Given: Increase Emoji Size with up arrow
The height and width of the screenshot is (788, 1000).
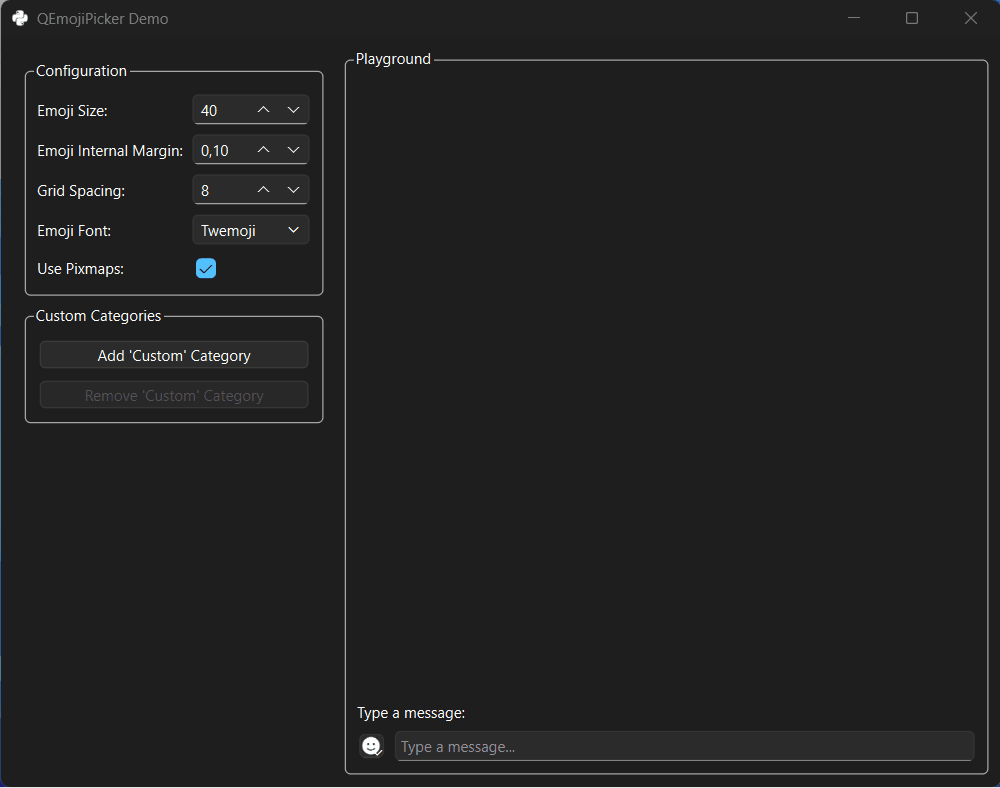Looking at the screenshot, I should click(x=263, y=110).
